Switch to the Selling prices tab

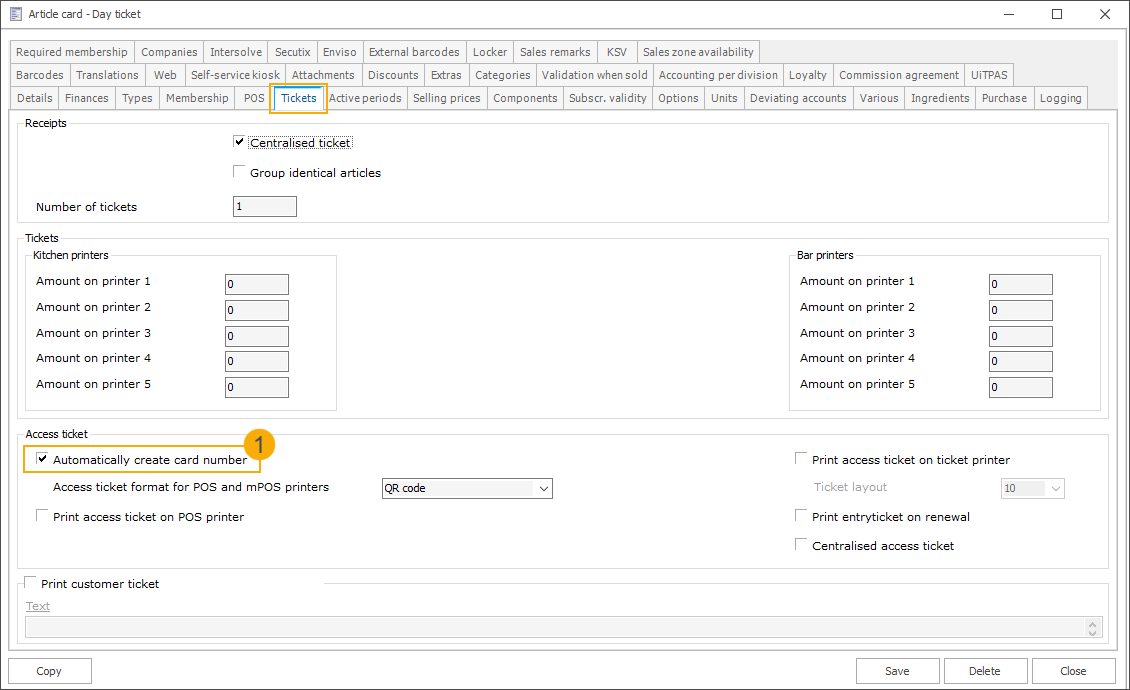(x=446, y=98)
